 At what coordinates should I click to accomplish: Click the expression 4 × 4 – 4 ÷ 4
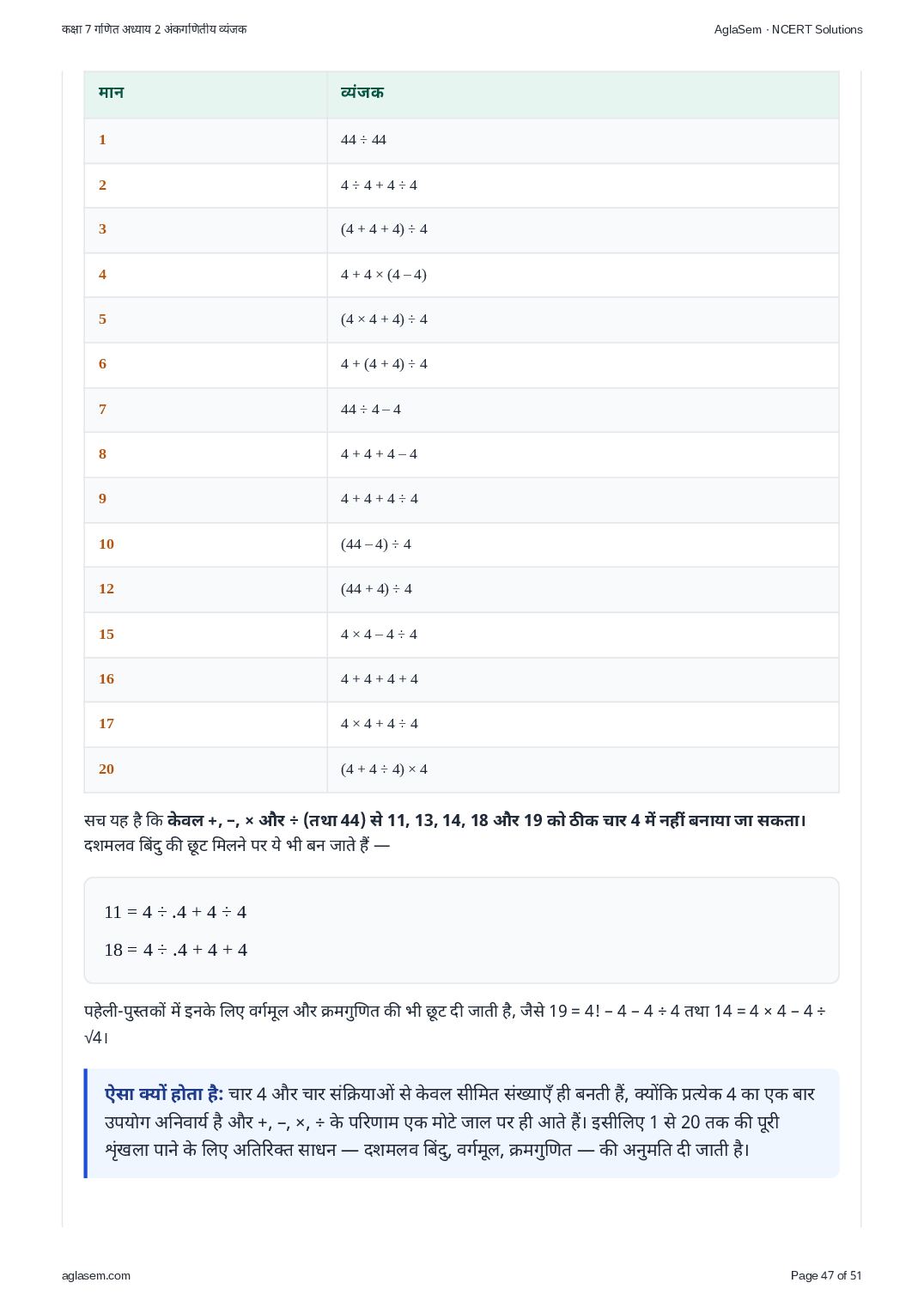tap(379, 635)
